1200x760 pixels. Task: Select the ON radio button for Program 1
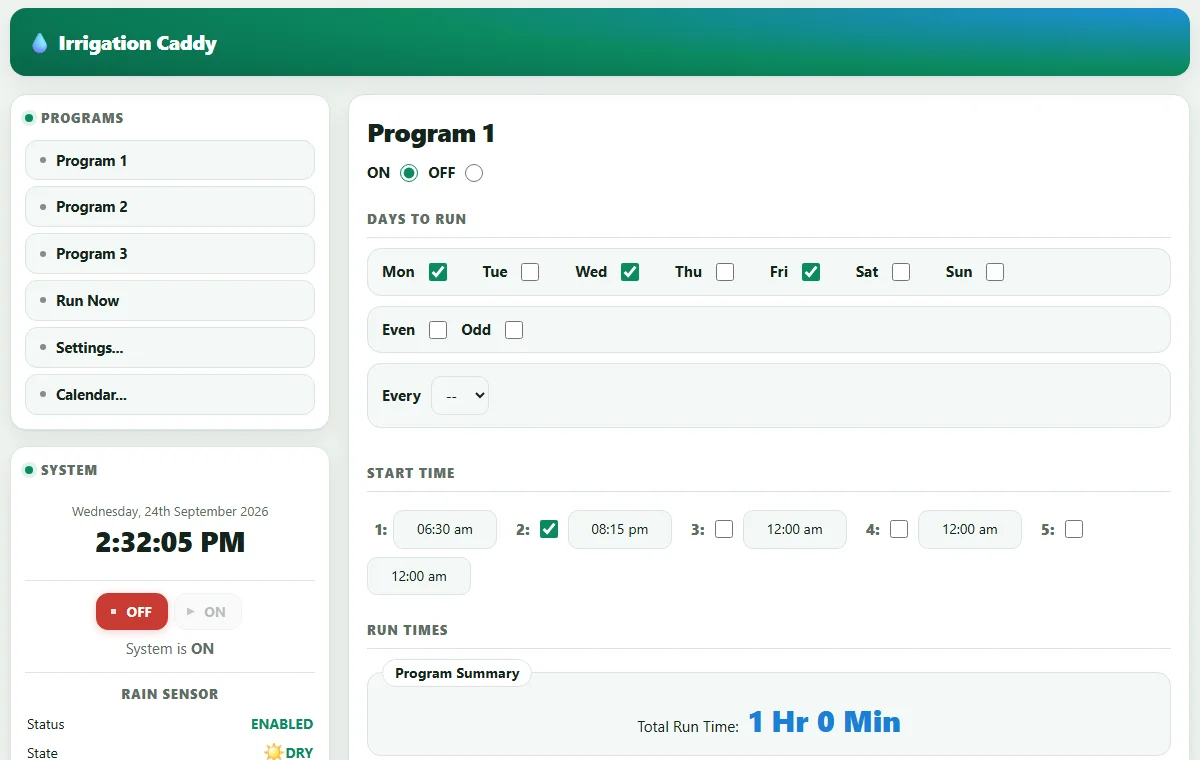409,173
